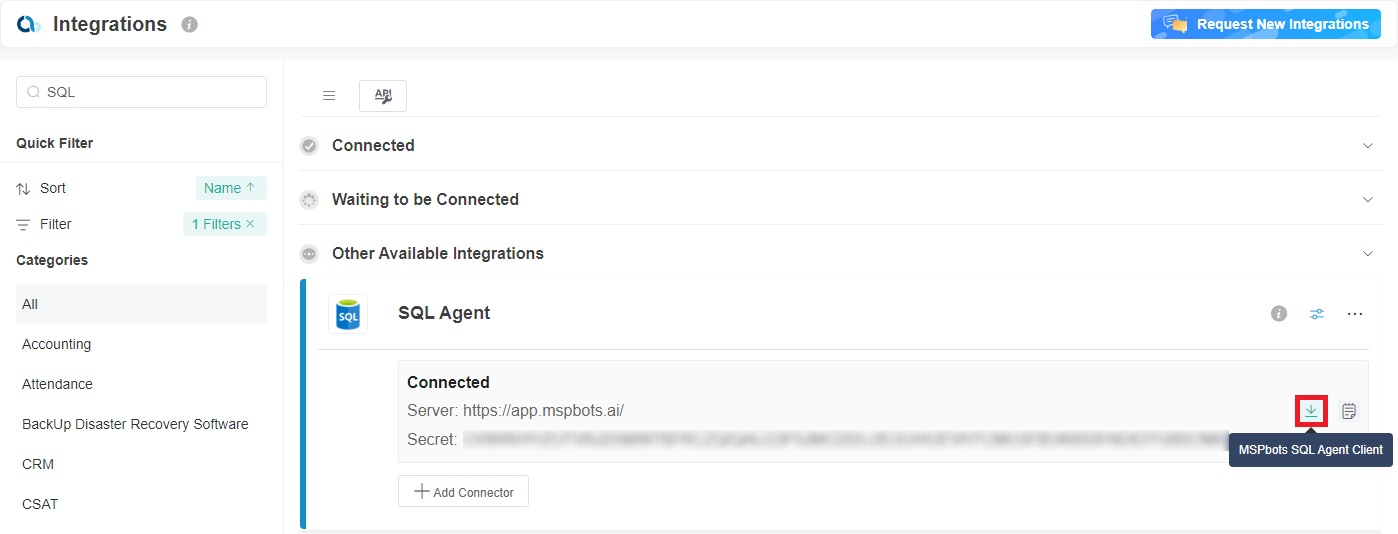The height and width of the screenshot is (534, 1398).
Task: Collapse the Connected section
Action: tap(1368, 146)
